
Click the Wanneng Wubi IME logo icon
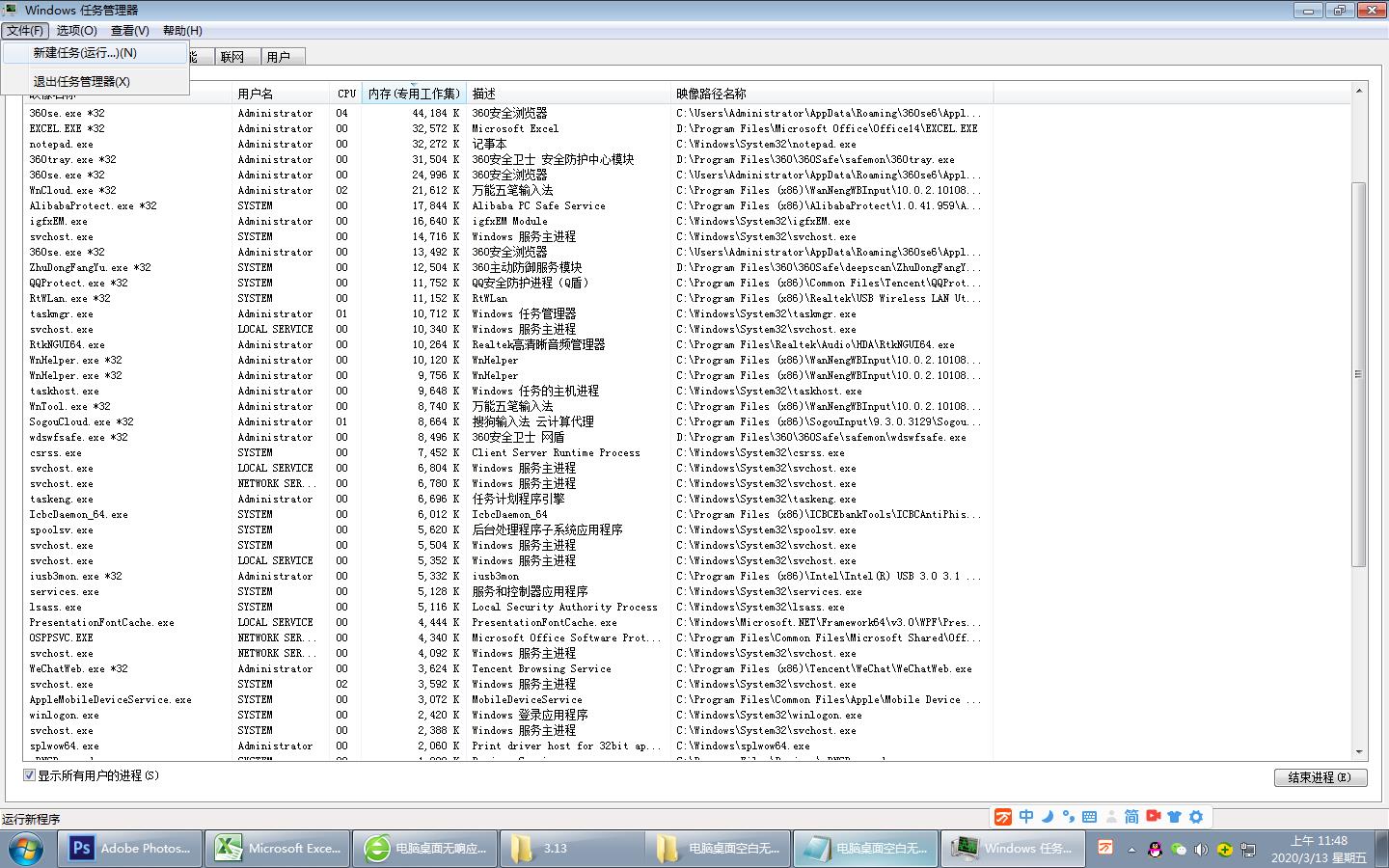(x=1003, y=817)
